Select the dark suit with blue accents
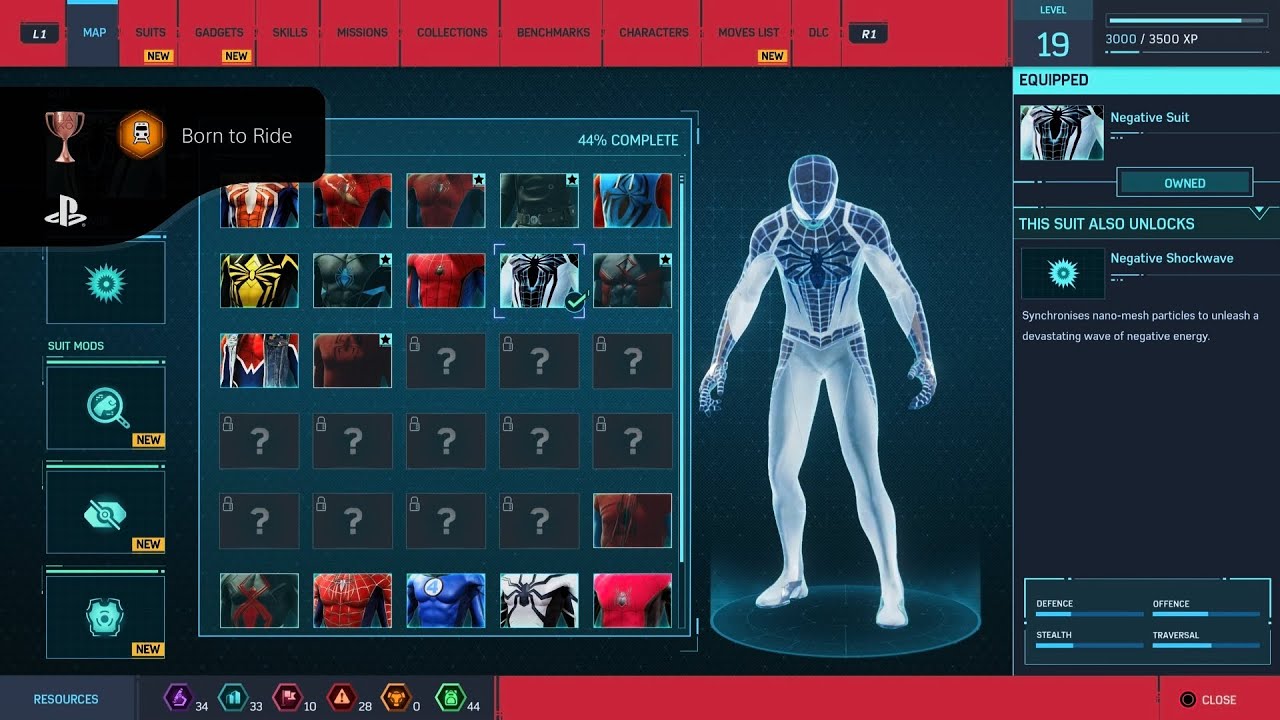 (352, 280)
